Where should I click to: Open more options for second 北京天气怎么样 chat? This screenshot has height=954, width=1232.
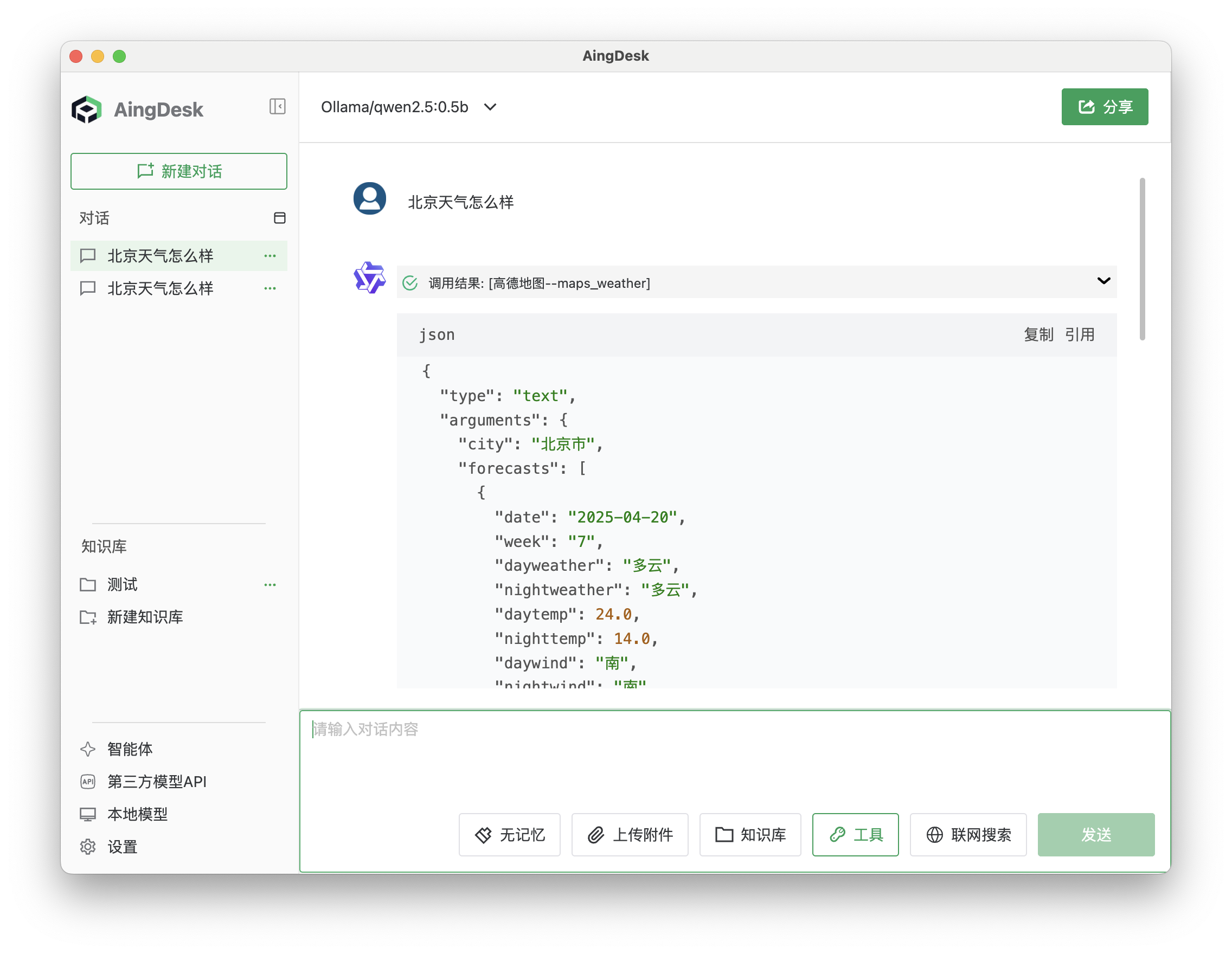pyautogui.click(x=269, y=289)
